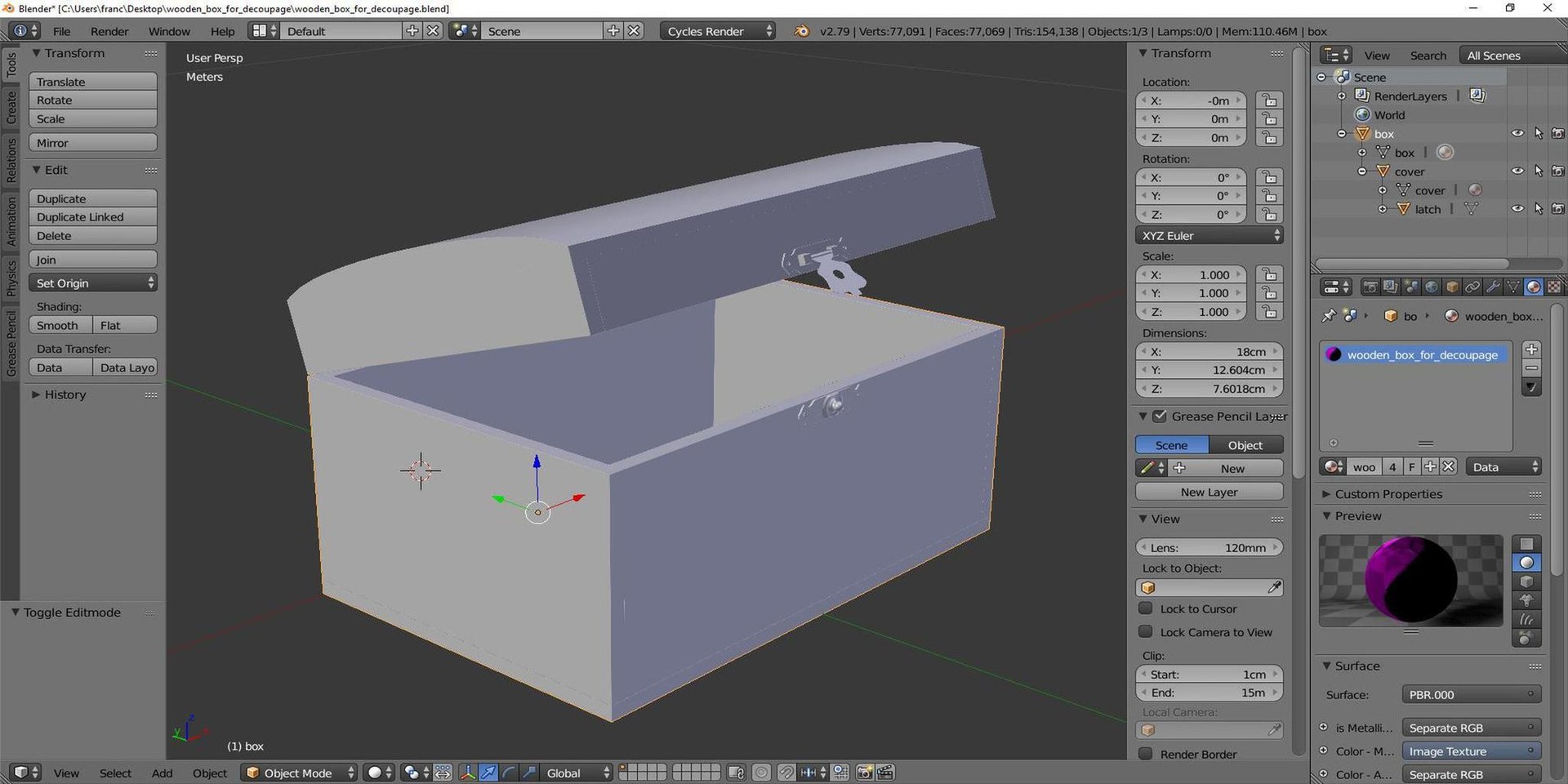Set preview shape to Cube
Image resolution: width=1568 pixels, height=784 pixels.
(x=1526, y=581)
